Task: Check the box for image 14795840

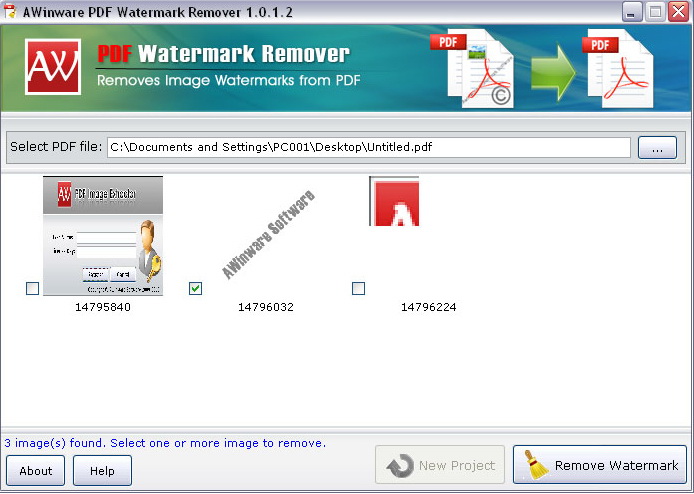Action: tap(32, 289)
